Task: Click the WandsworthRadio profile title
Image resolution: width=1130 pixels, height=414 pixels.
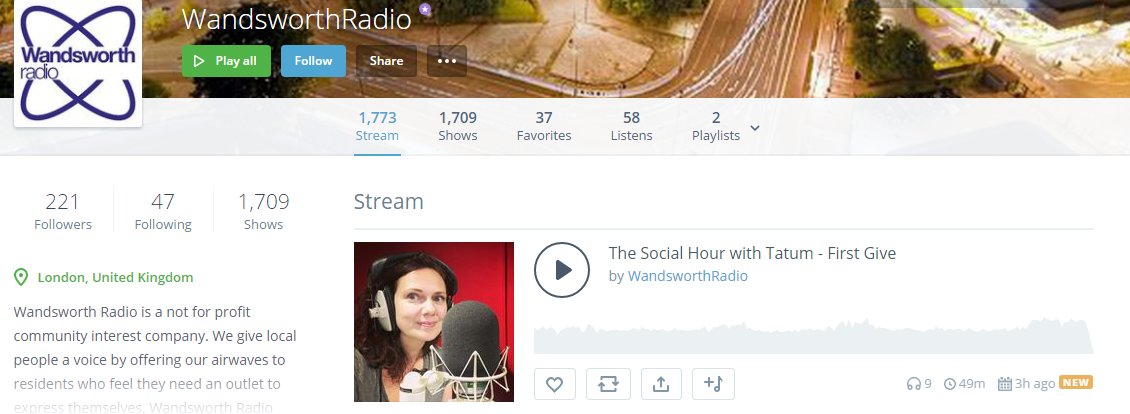Action: click(x=296, y=19)
